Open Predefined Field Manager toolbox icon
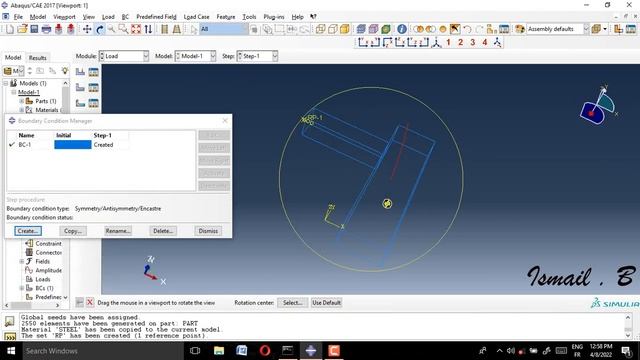Screen dimensions: 640x360 pos(93,103)
